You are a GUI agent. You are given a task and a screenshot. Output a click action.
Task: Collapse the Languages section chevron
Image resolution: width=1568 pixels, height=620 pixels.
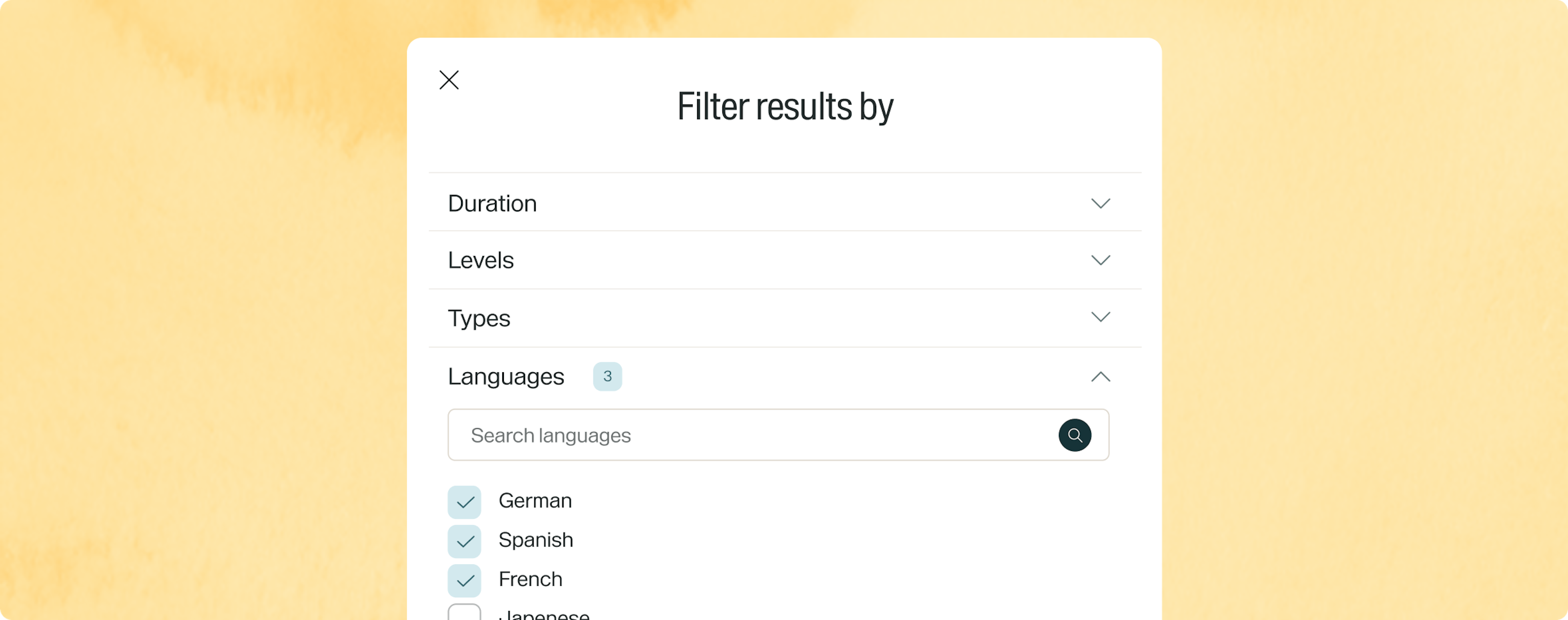tap(1100, 377)
